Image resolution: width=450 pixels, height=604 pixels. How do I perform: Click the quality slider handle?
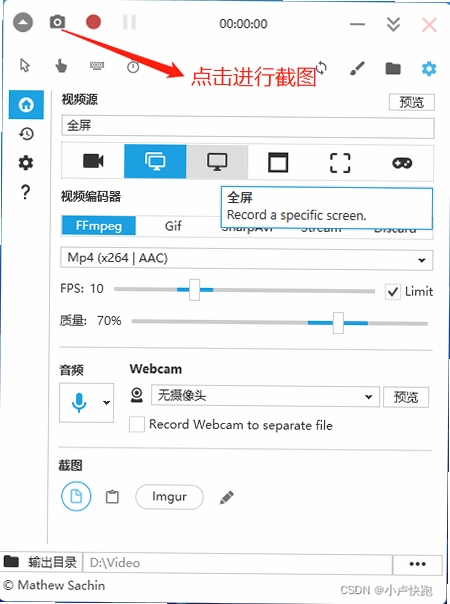click(x=338, y=323)
